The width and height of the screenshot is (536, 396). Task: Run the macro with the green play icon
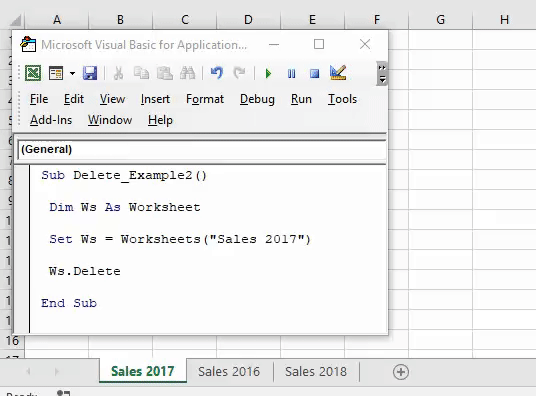click(268, 74)
